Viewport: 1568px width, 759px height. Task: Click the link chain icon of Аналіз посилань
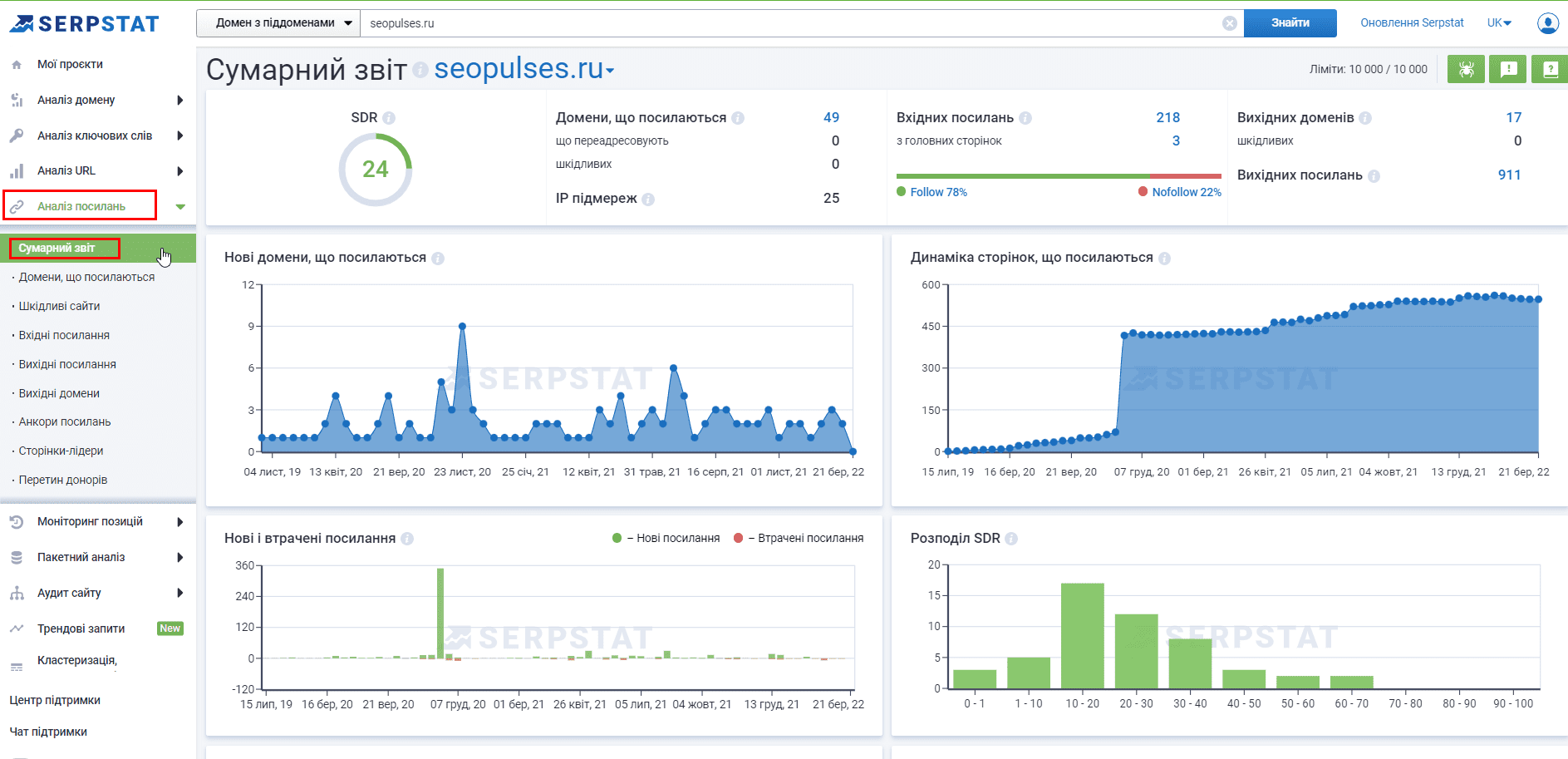17,206
